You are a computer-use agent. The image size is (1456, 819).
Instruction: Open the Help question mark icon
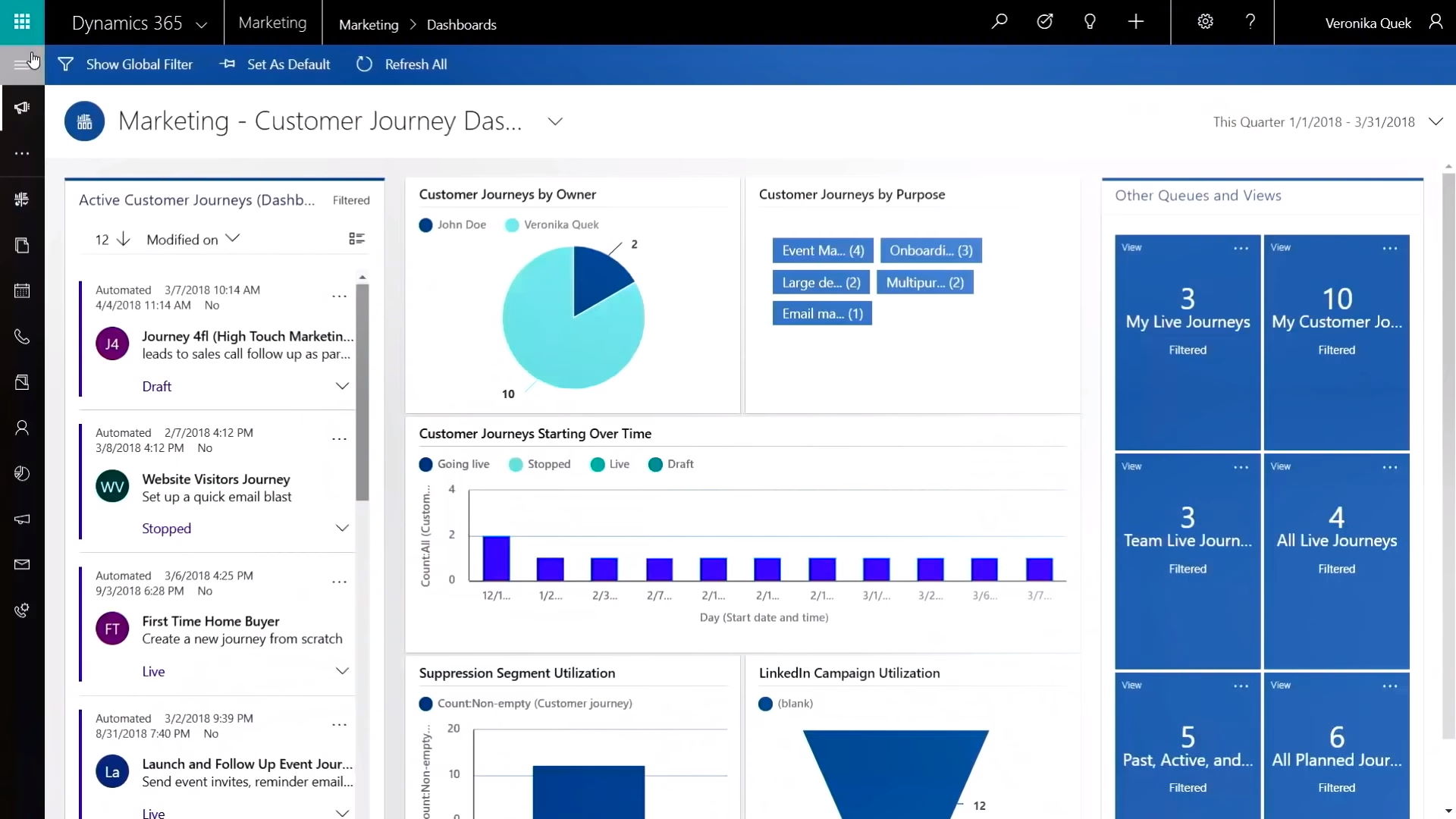1250,22
